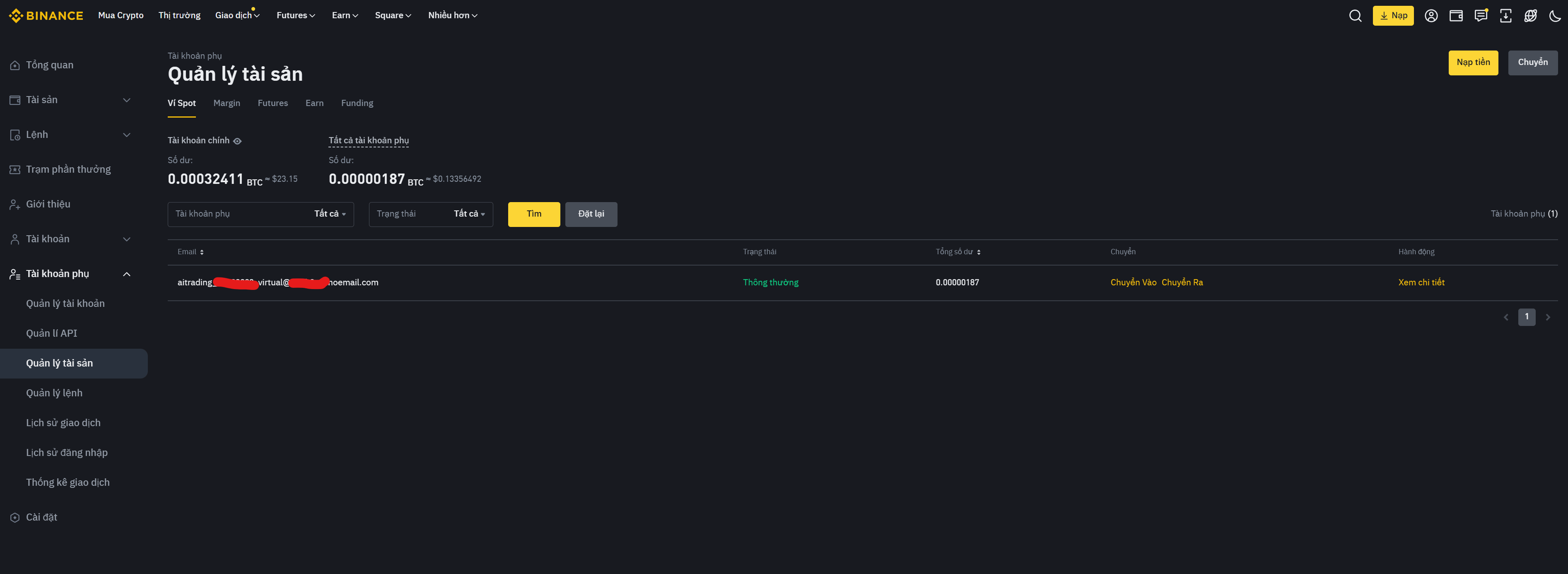Click the Cài đặt settings sidebar icon
This screenshot has width=1568, height=574.
pyautogui.click(x=15, y=517)
